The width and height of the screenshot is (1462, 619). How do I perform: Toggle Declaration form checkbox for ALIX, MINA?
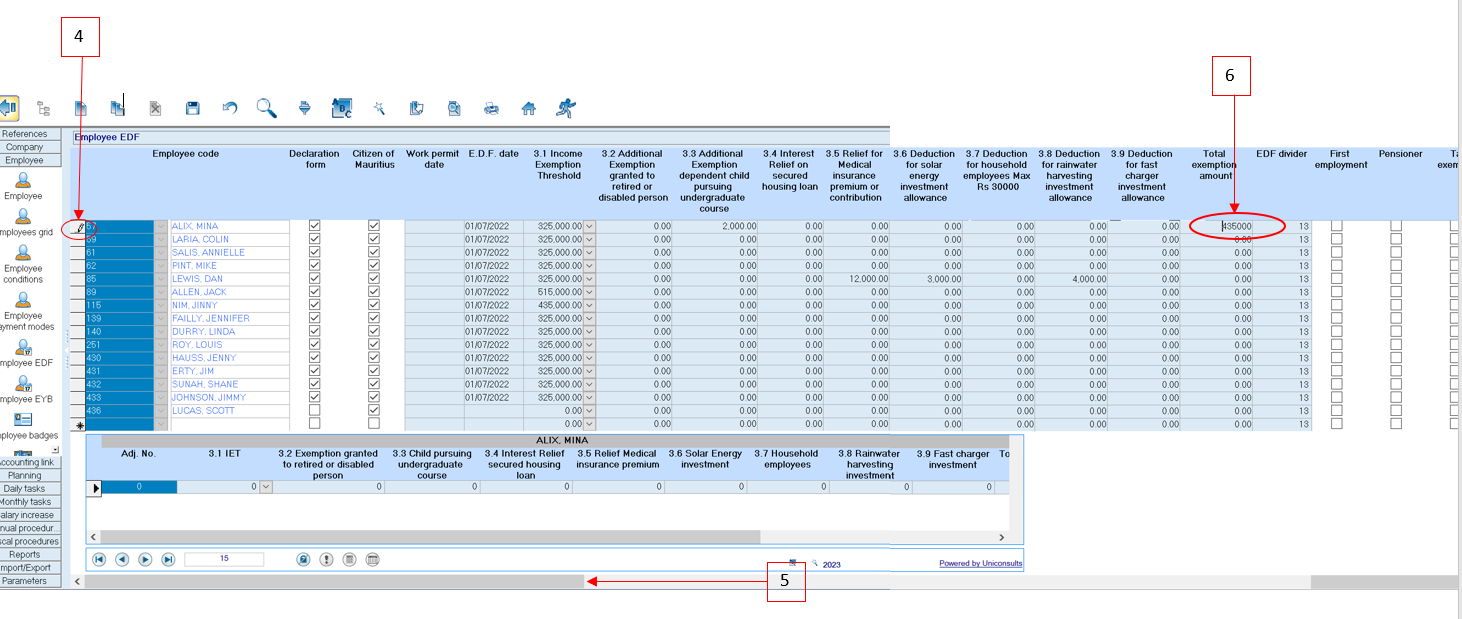point(315,226)
